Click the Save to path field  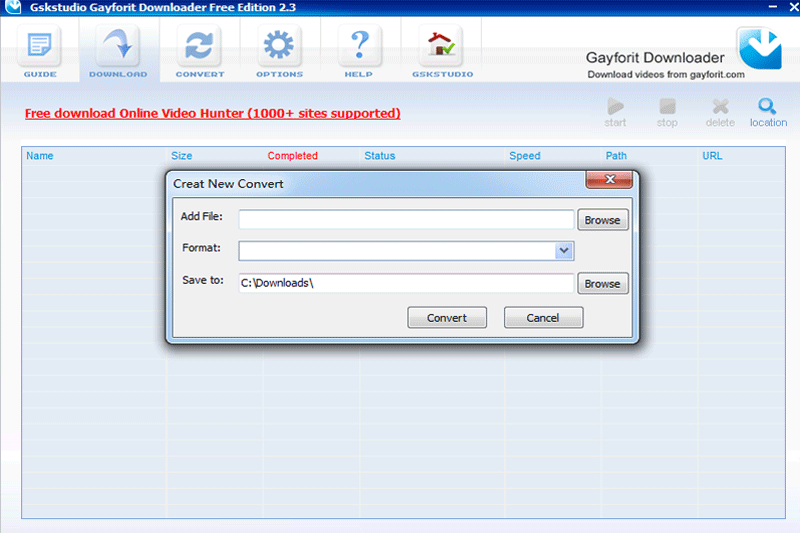(x=406, y=283)
